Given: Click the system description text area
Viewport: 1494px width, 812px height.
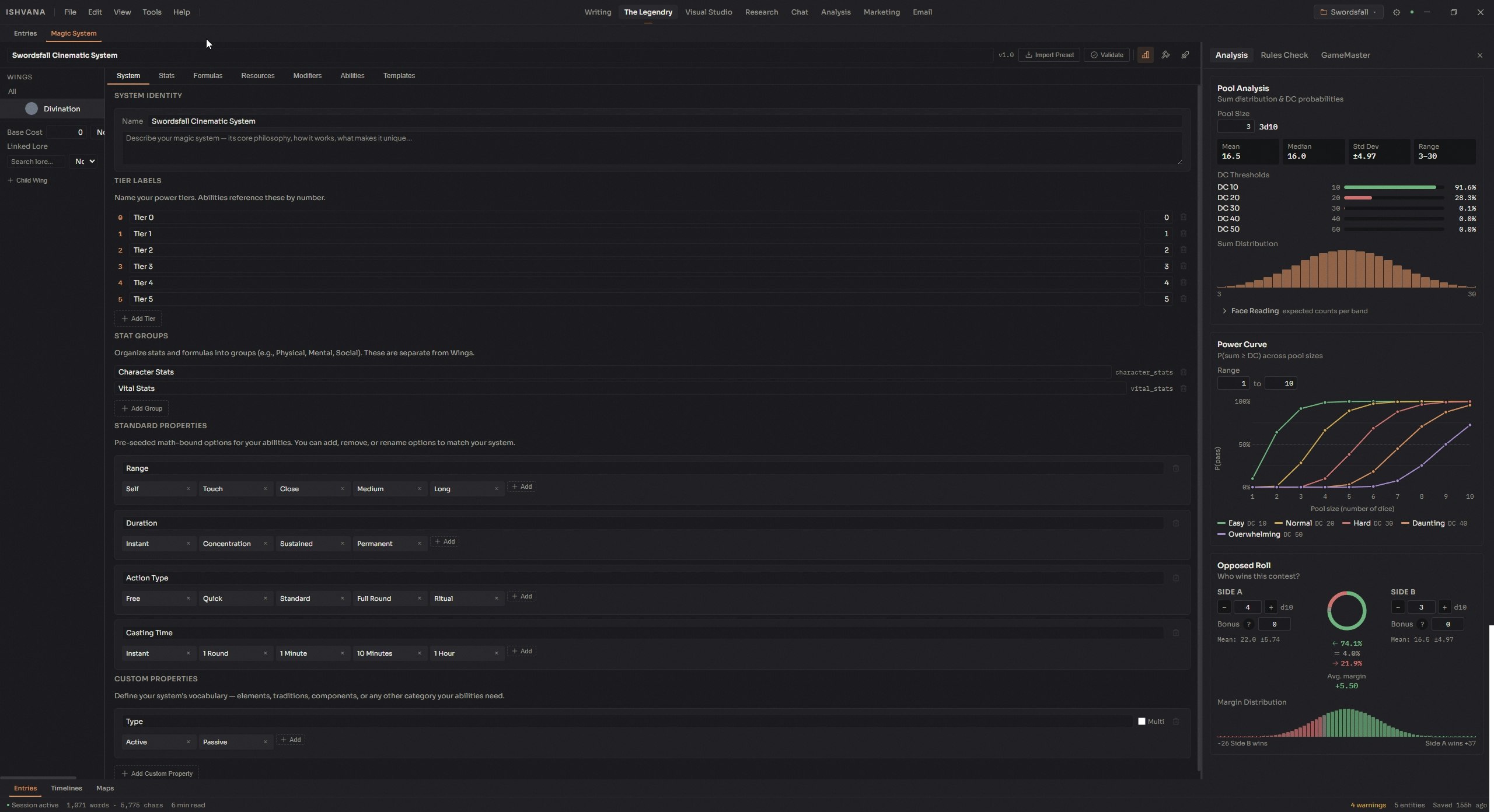Looking at the screenshot, I should [652, 148].
